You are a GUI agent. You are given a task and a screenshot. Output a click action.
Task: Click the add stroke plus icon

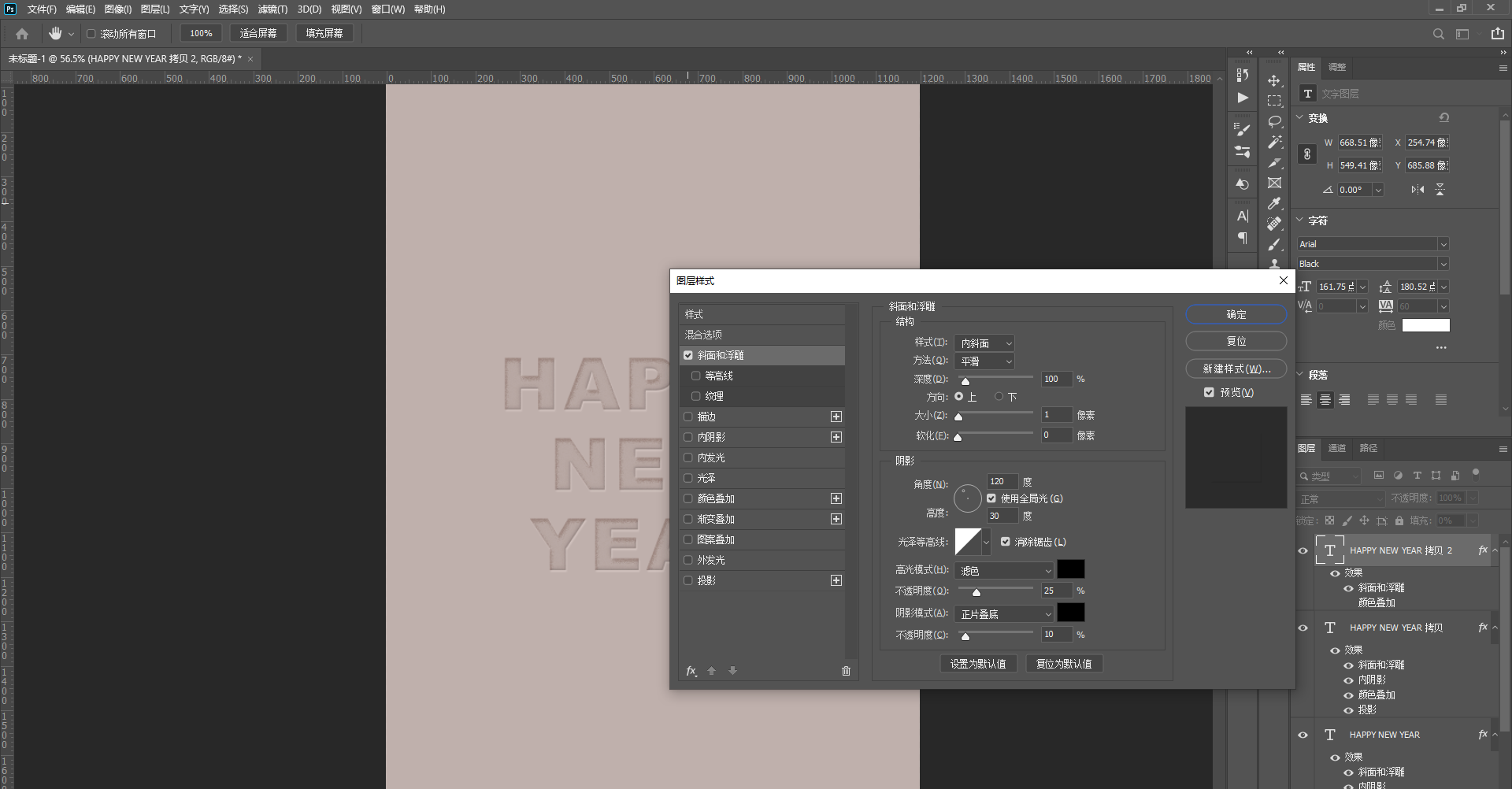point(836,417)
